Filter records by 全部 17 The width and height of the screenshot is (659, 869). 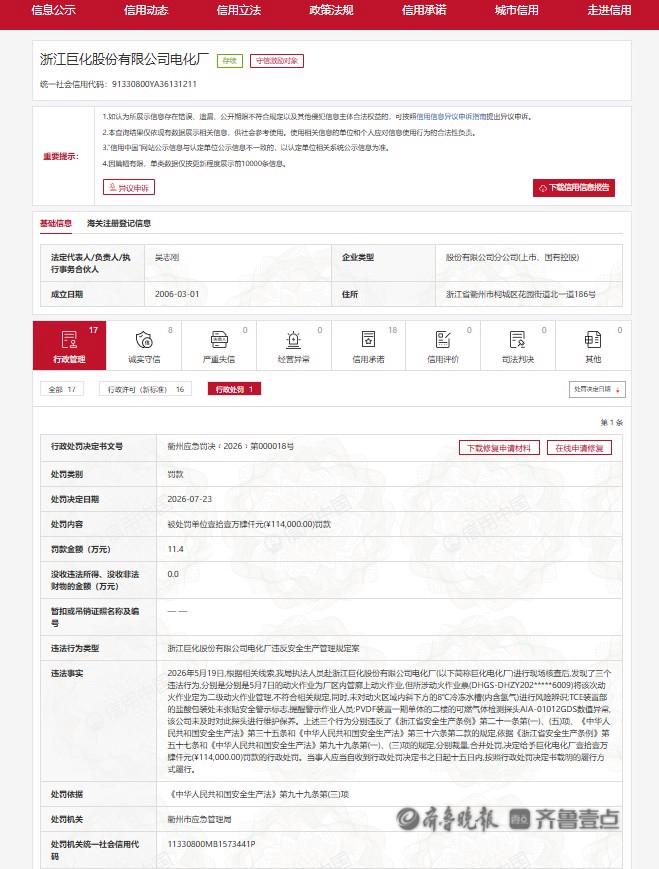pos(62,390)
